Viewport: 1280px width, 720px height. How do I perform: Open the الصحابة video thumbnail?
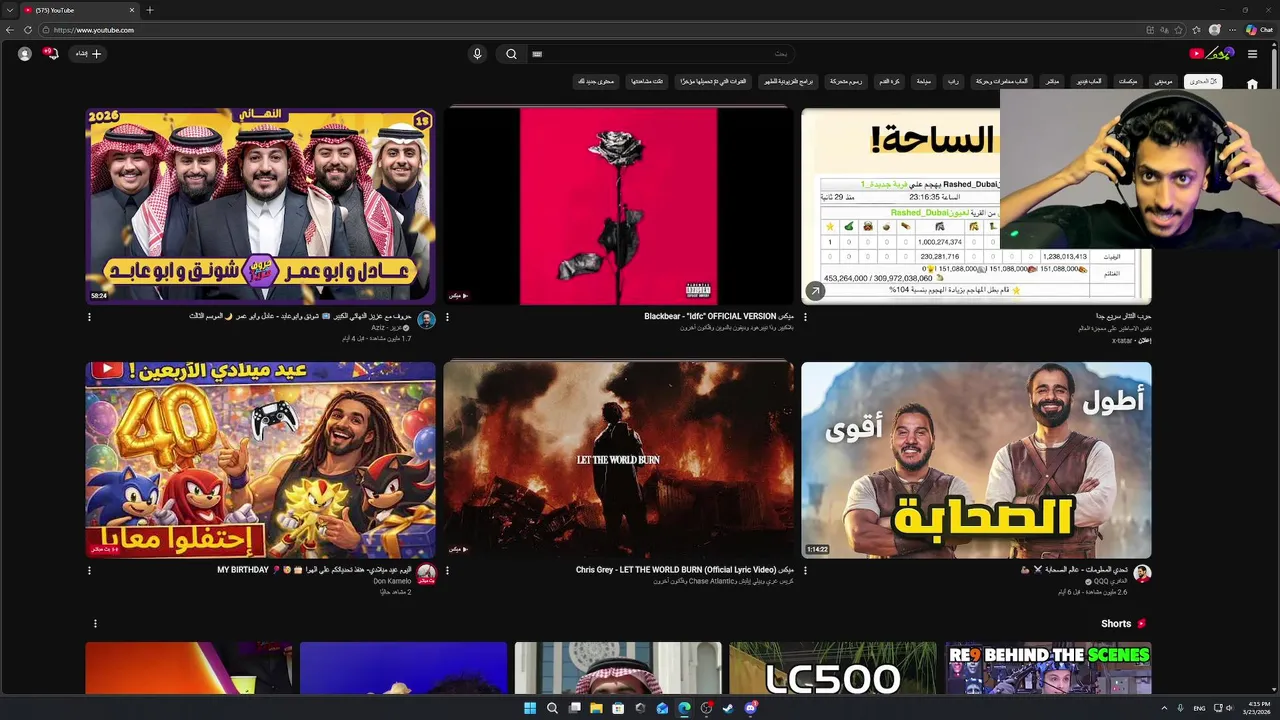976,460
